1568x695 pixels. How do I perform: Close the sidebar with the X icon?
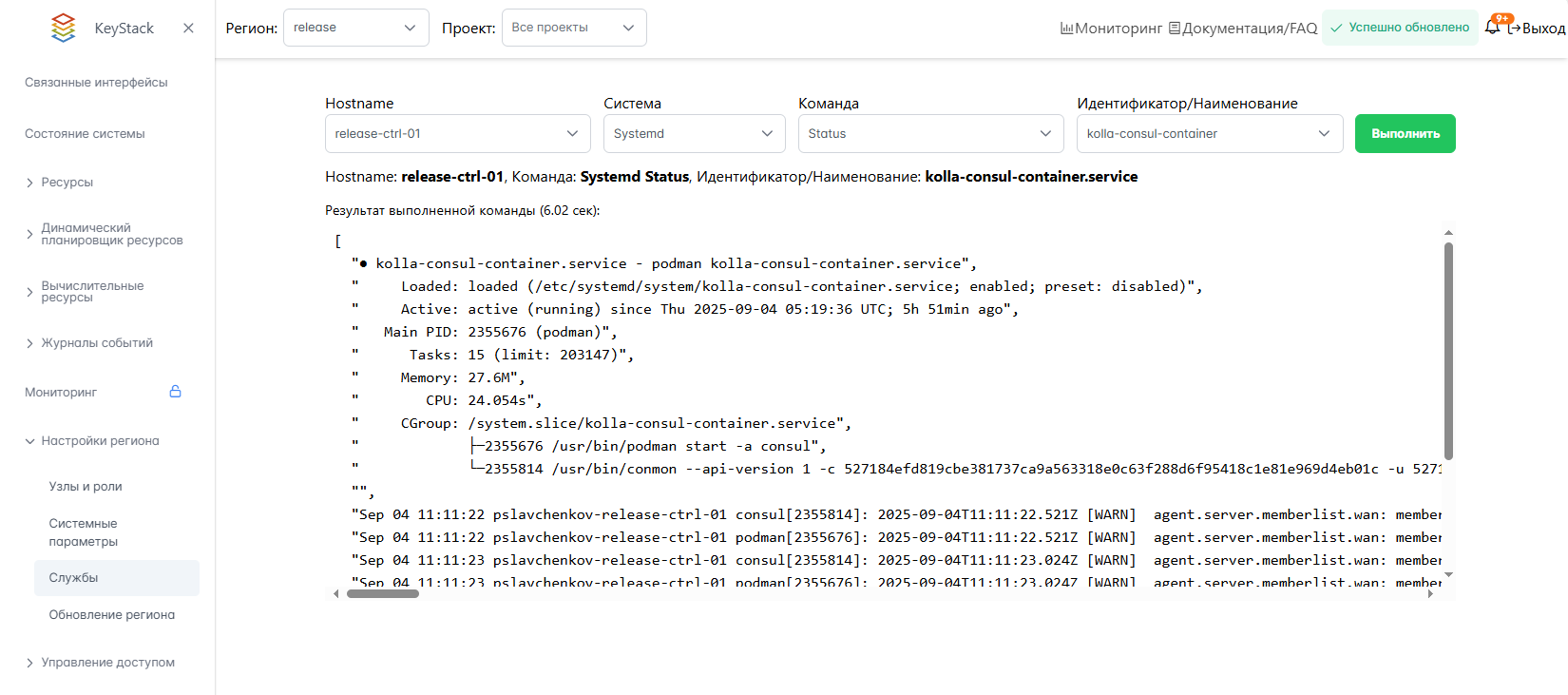(x=188, y=29)
